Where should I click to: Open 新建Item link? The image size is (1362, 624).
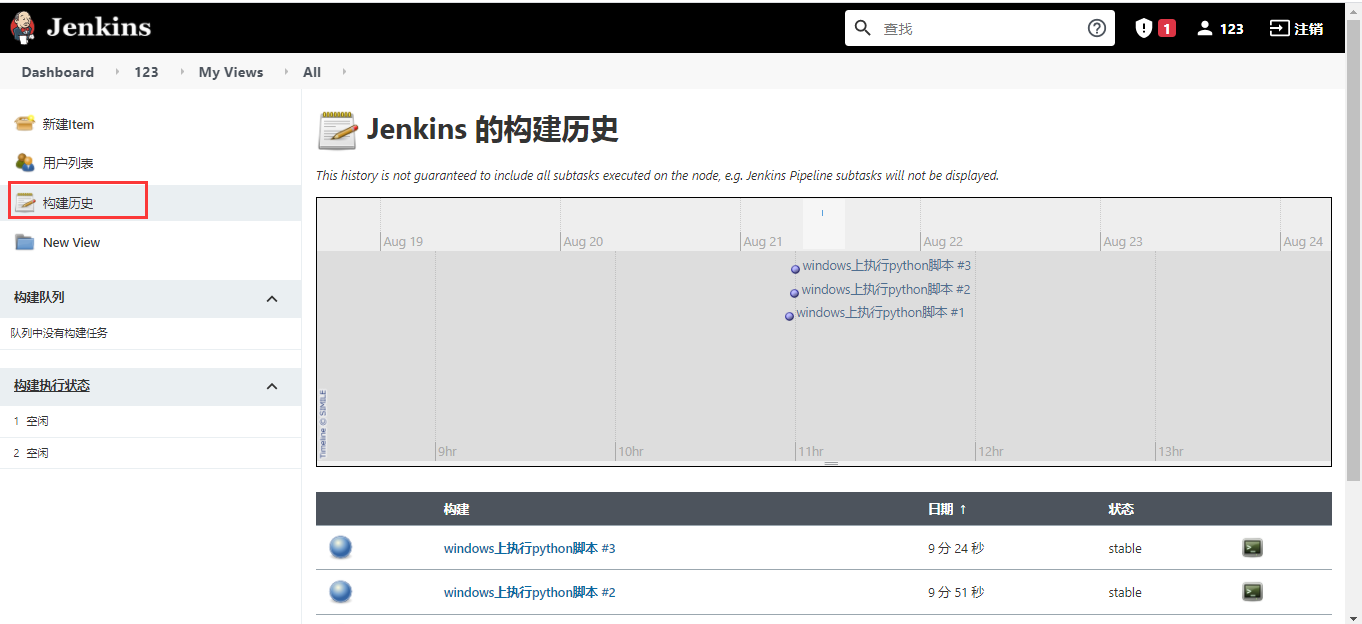pyautogui.click(x=68, y=124)
